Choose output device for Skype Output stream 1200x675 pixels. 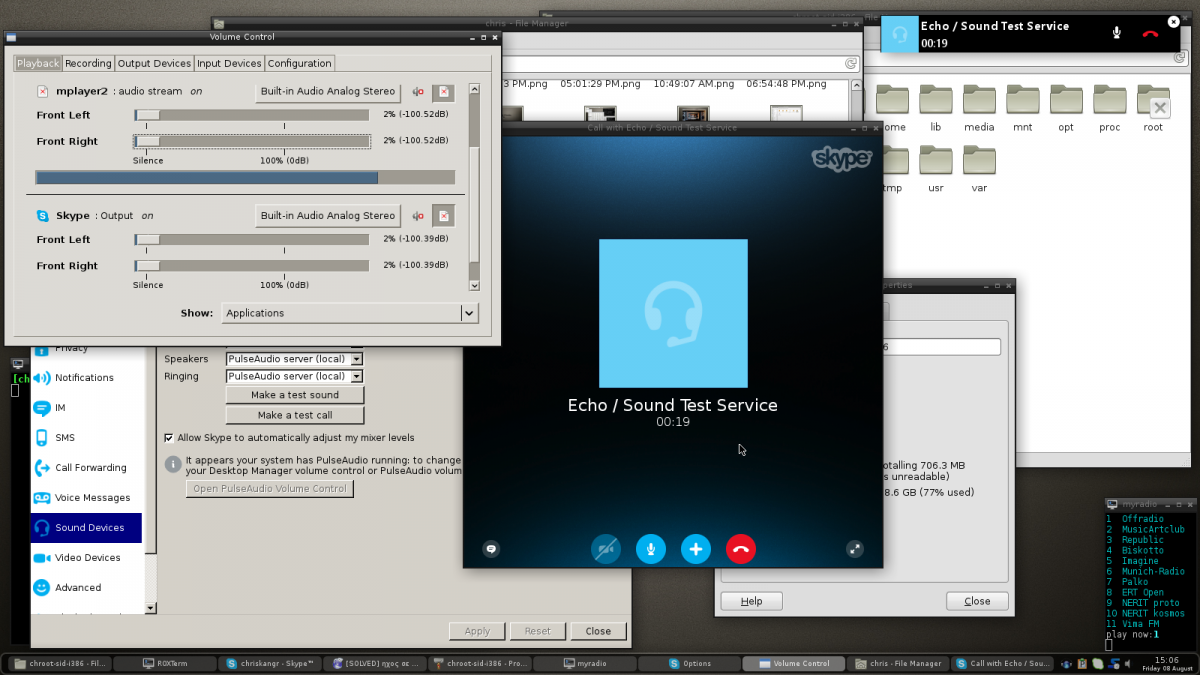click(328, 216)
